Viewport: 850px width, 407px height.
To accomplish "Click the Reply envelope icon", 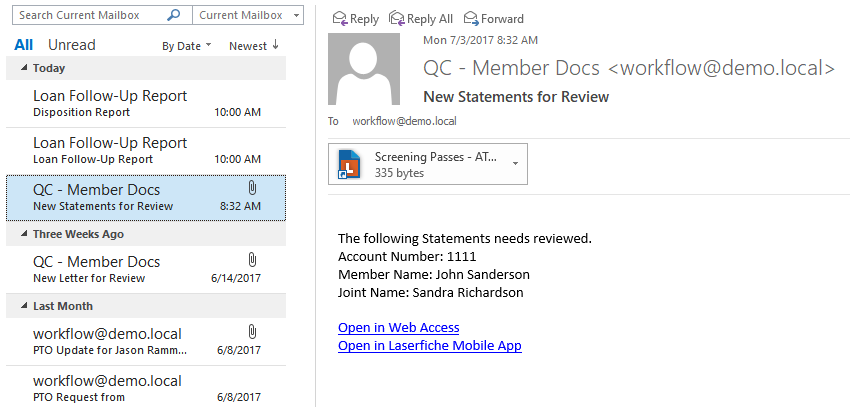I will (340, 18).
